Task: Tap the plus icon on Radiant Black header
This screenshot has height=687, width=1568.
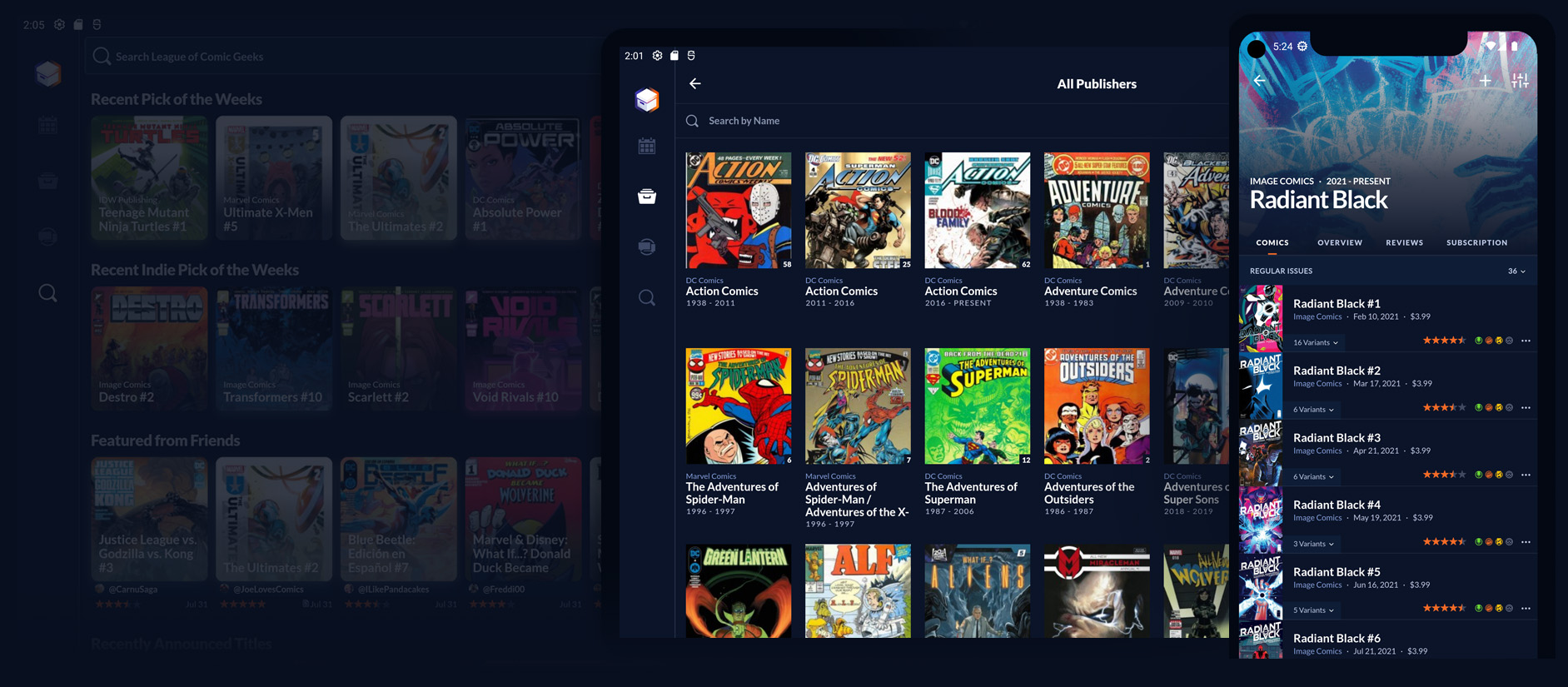Action: pos(1486,81)
